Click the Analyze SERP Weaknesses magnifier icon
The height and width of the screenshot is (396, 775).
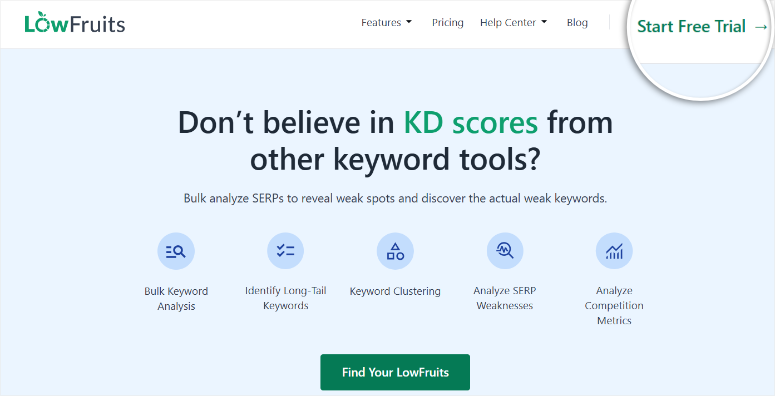tap(505, 251)
